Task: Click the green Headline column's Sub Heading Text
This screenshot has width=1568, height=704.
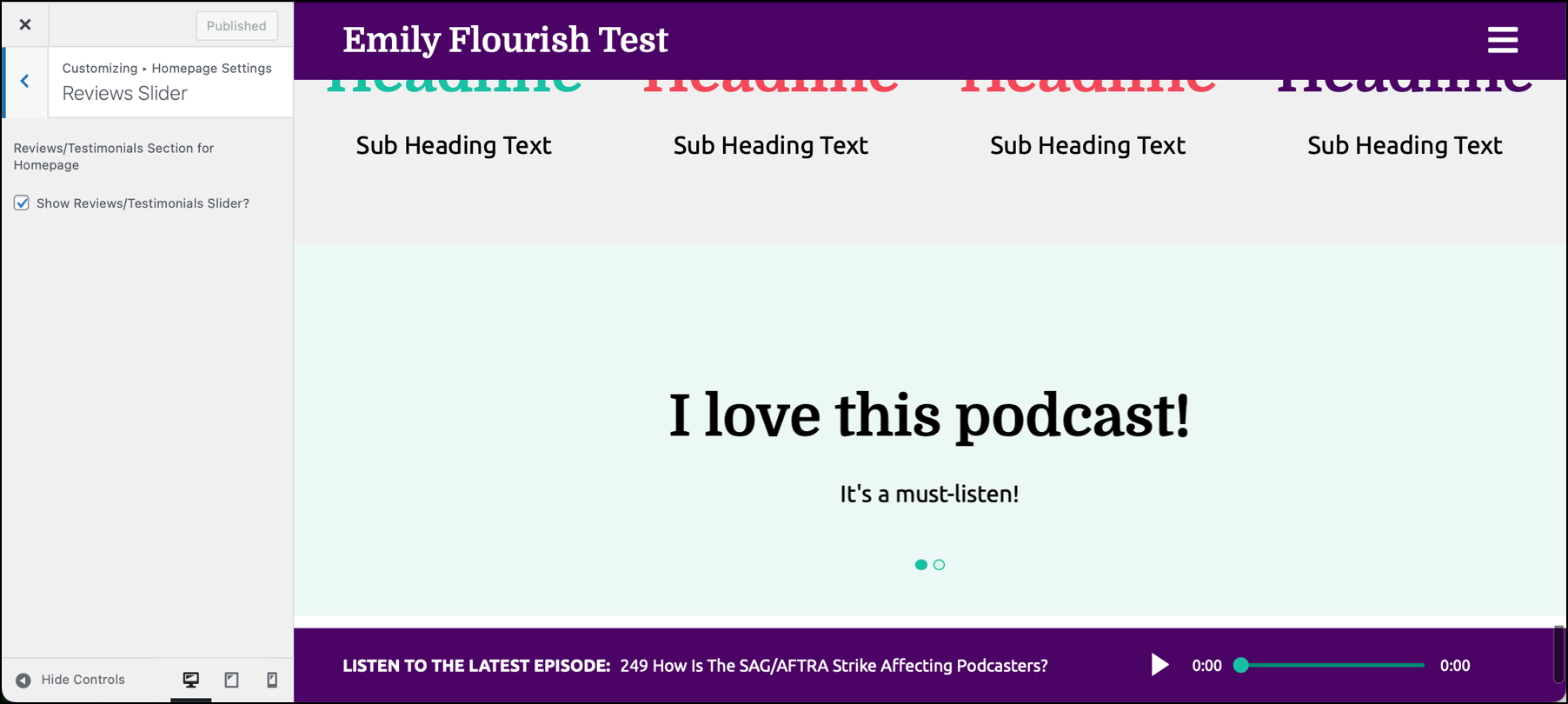Action: [x=454, y=145]
